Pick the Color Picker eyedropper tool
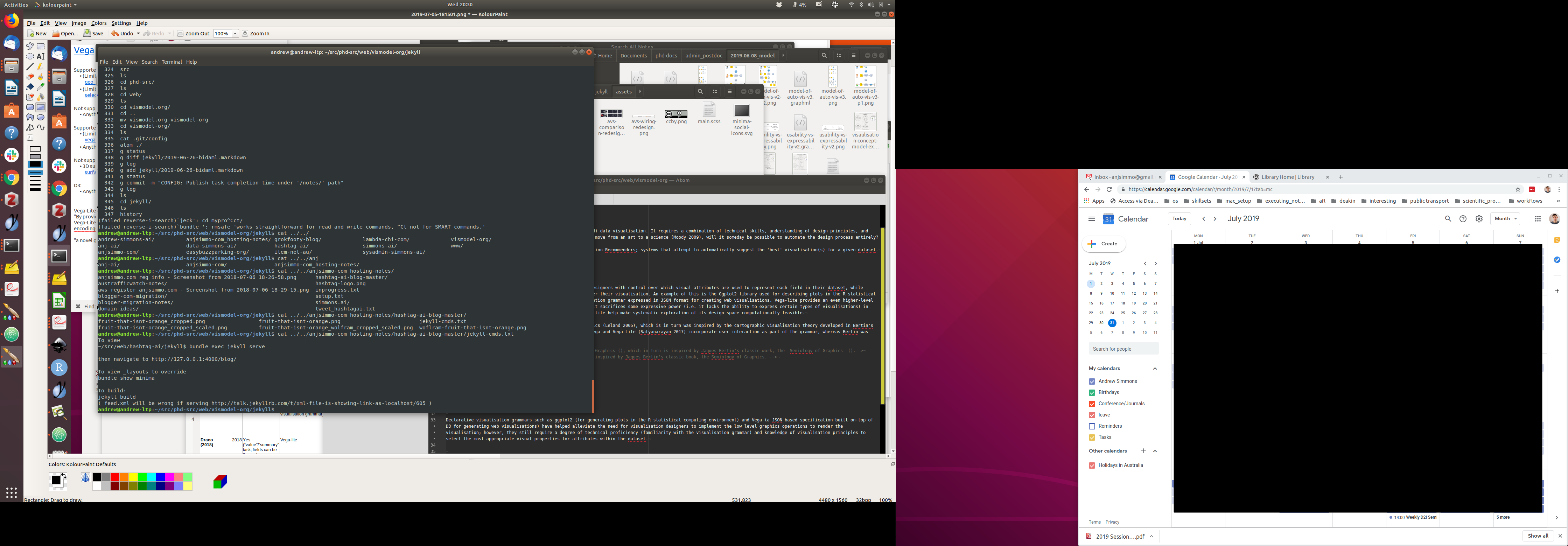The image size is (1568, 546). pos(41,87)
